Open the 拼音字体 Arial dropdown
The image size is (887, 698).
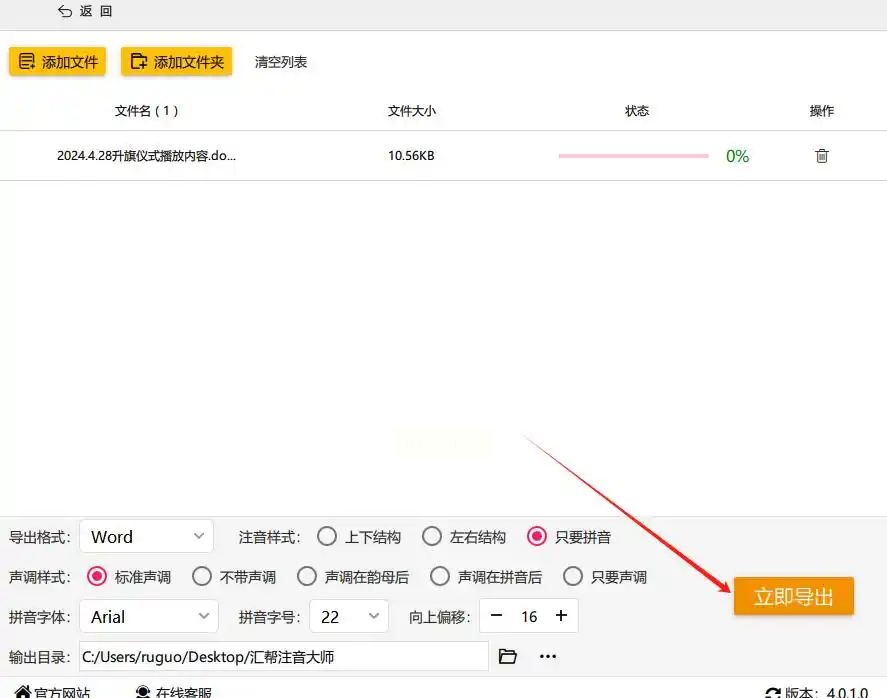click(x=149, y=617)
